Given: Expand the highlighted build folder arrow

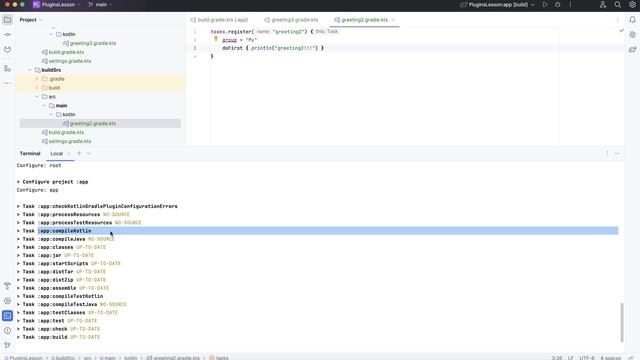Looking at the screenshot, I should pos(37,88).
